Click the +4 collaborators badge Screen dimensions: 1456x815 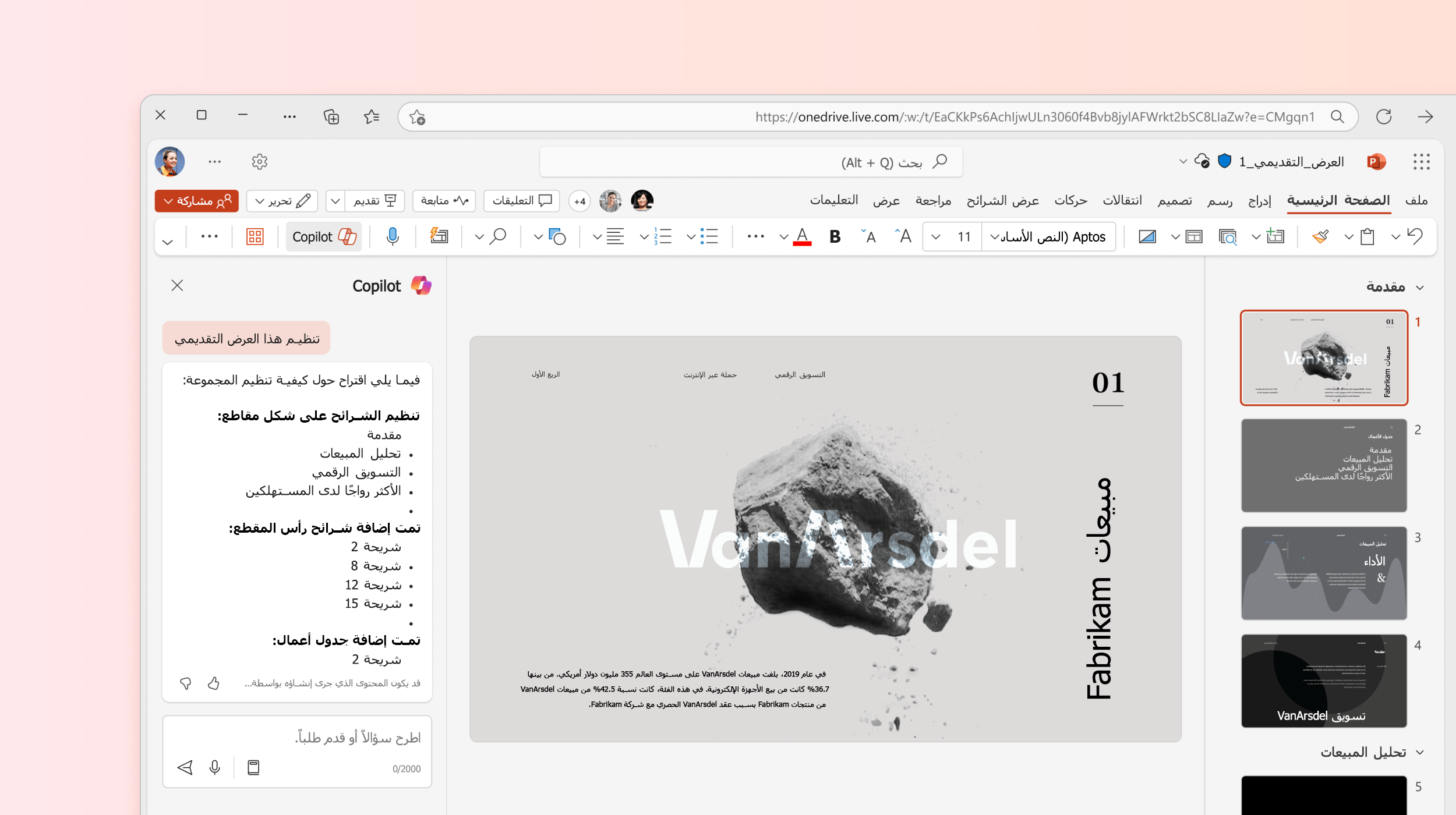click(579, 201)
